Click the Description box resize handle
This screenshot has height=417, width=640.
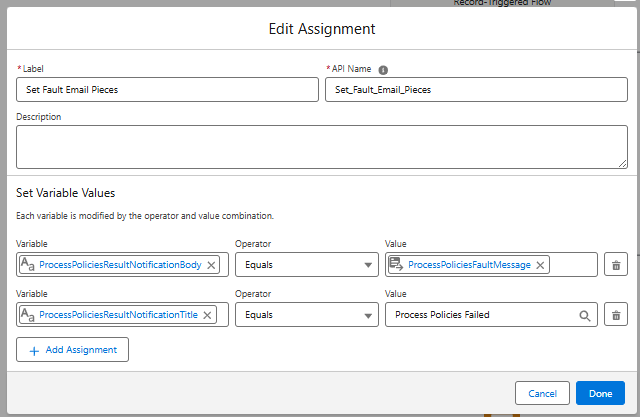[x=622, y=163]
